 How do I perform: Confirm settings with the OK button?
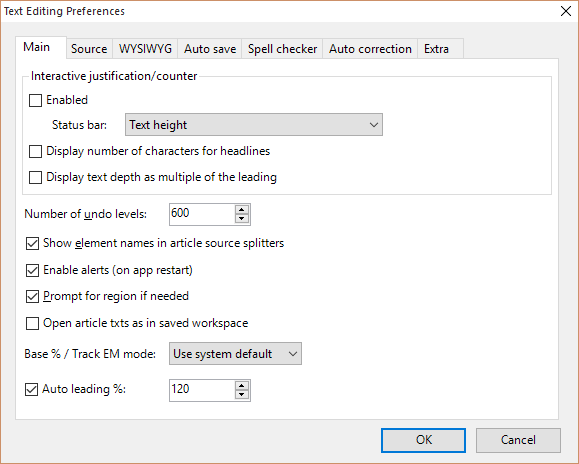[424, 440]
